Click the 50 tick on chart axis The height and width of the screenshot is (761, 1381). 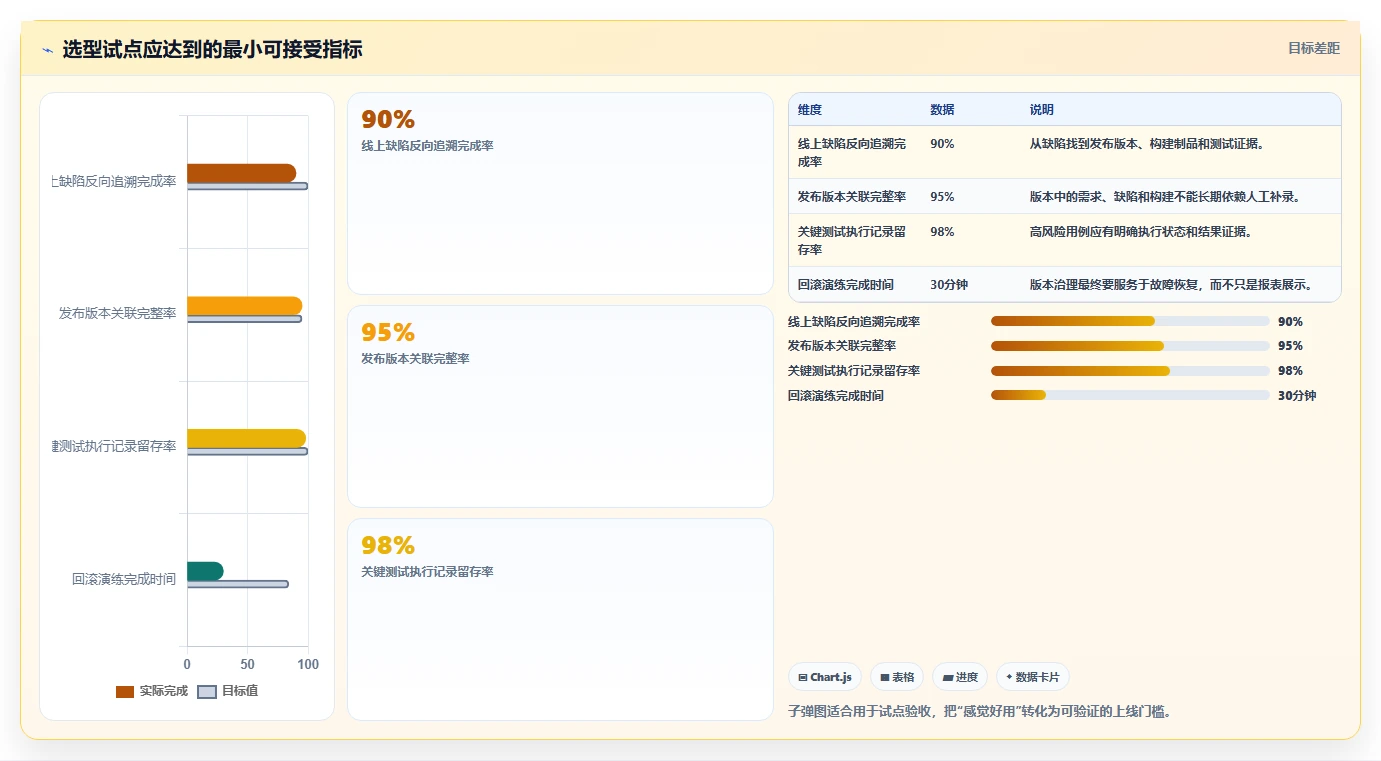tap(248, 664)
